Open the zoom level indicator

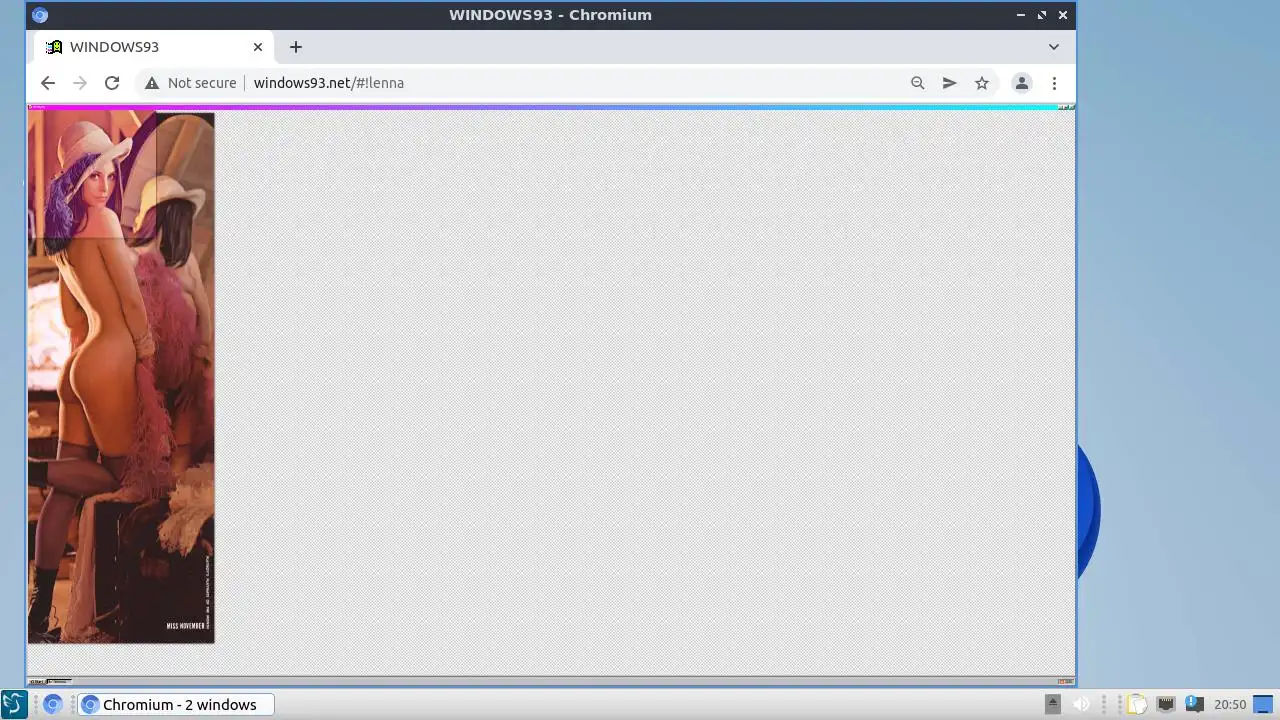tap(917, 83)
